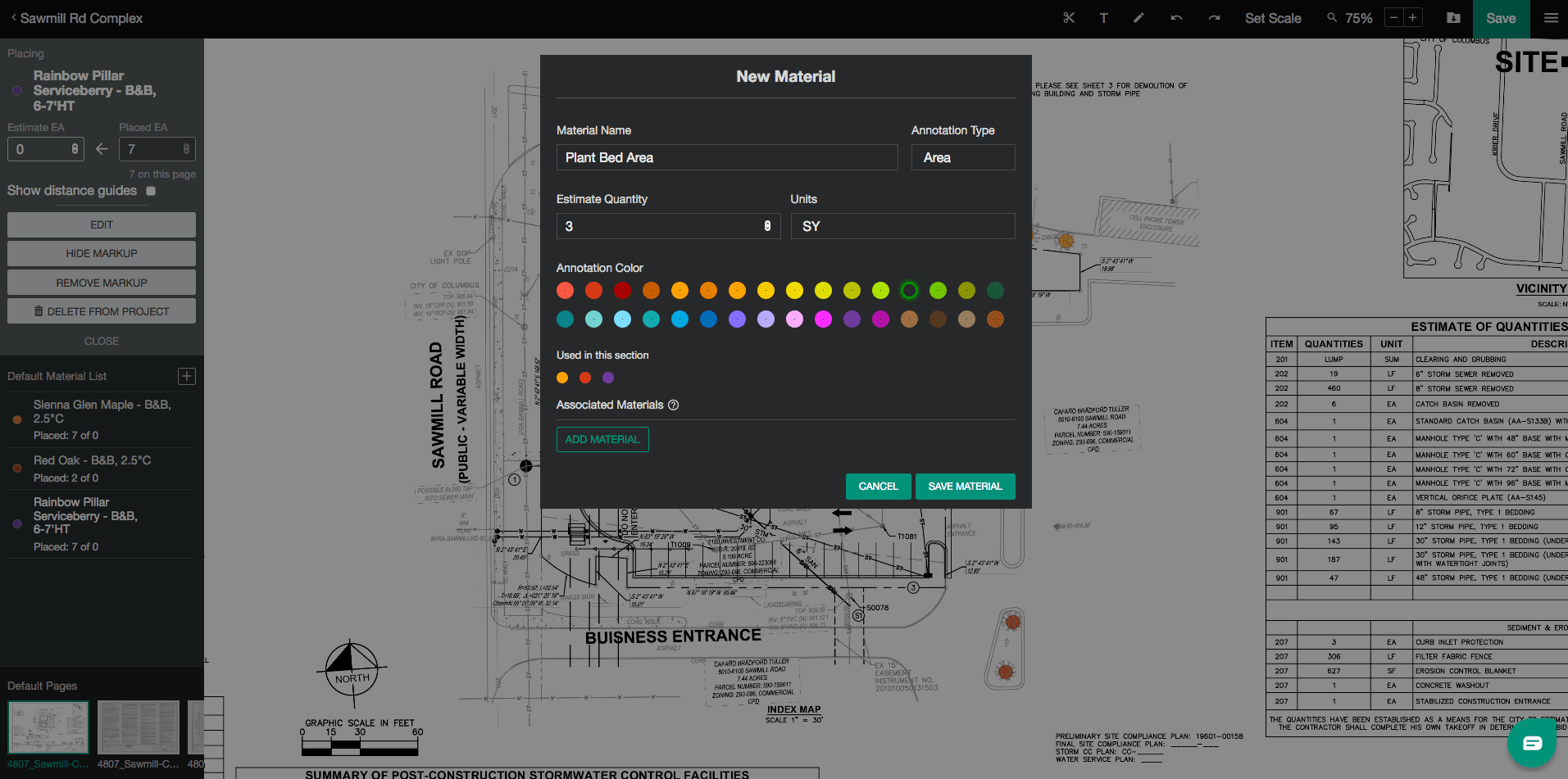Click Close in the placing panel

coord(102,341)
